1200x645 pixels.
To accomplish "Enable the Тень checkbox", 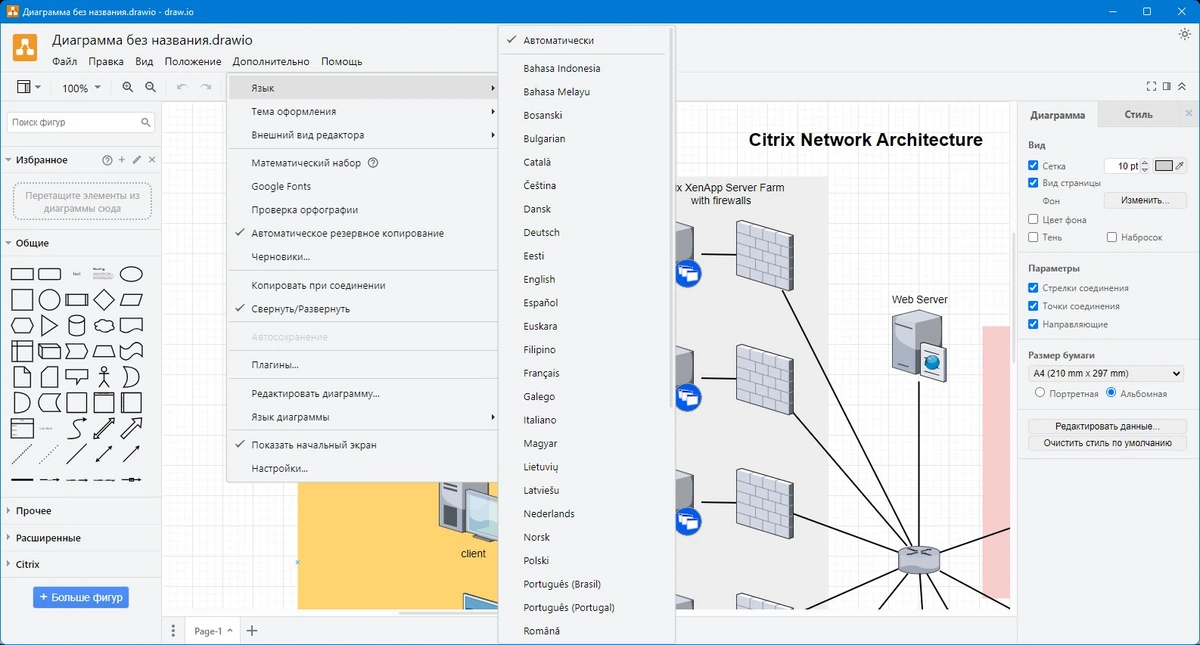I will point(1034,237).
